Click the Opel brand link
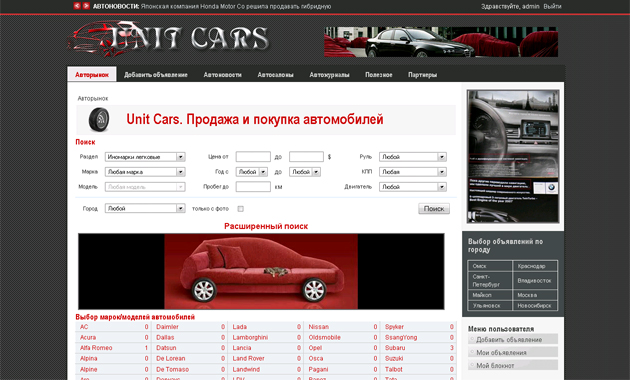The image size is (630, 380). [x=315, y=348]
